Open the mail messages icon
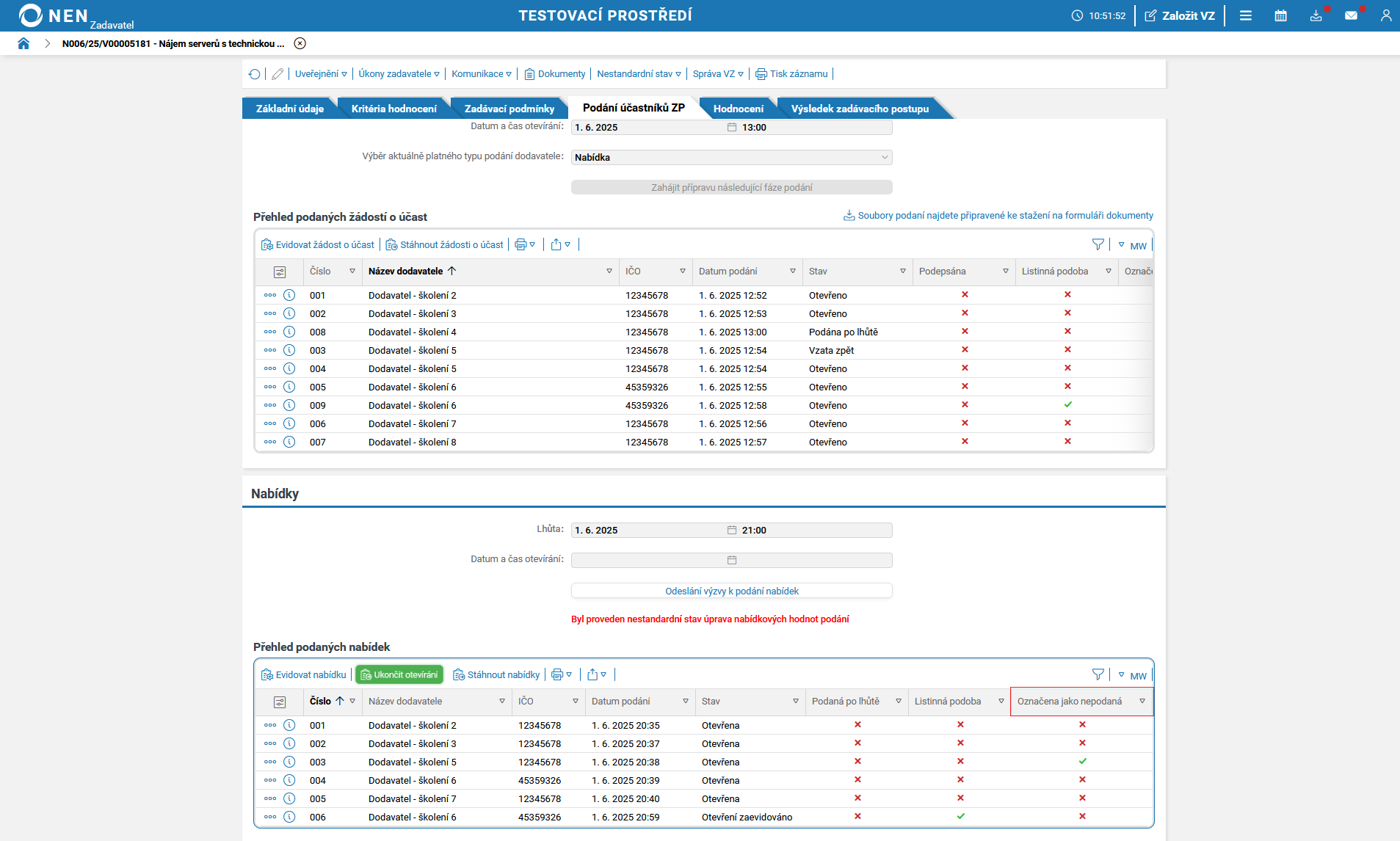The image size is (1400, 841). pos(1351,15)
